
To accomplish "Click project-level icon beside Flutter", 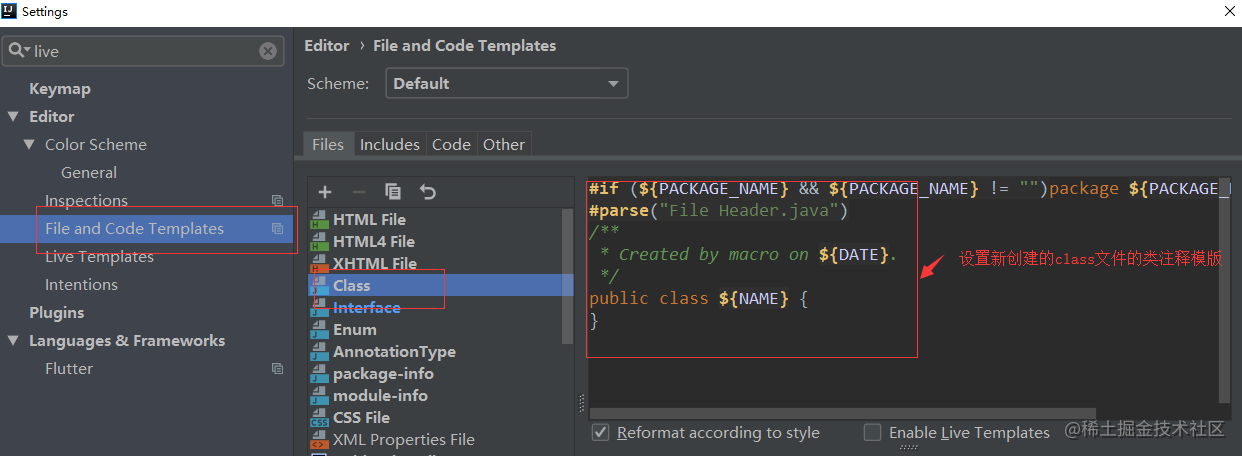I will (x=278, y=369).
